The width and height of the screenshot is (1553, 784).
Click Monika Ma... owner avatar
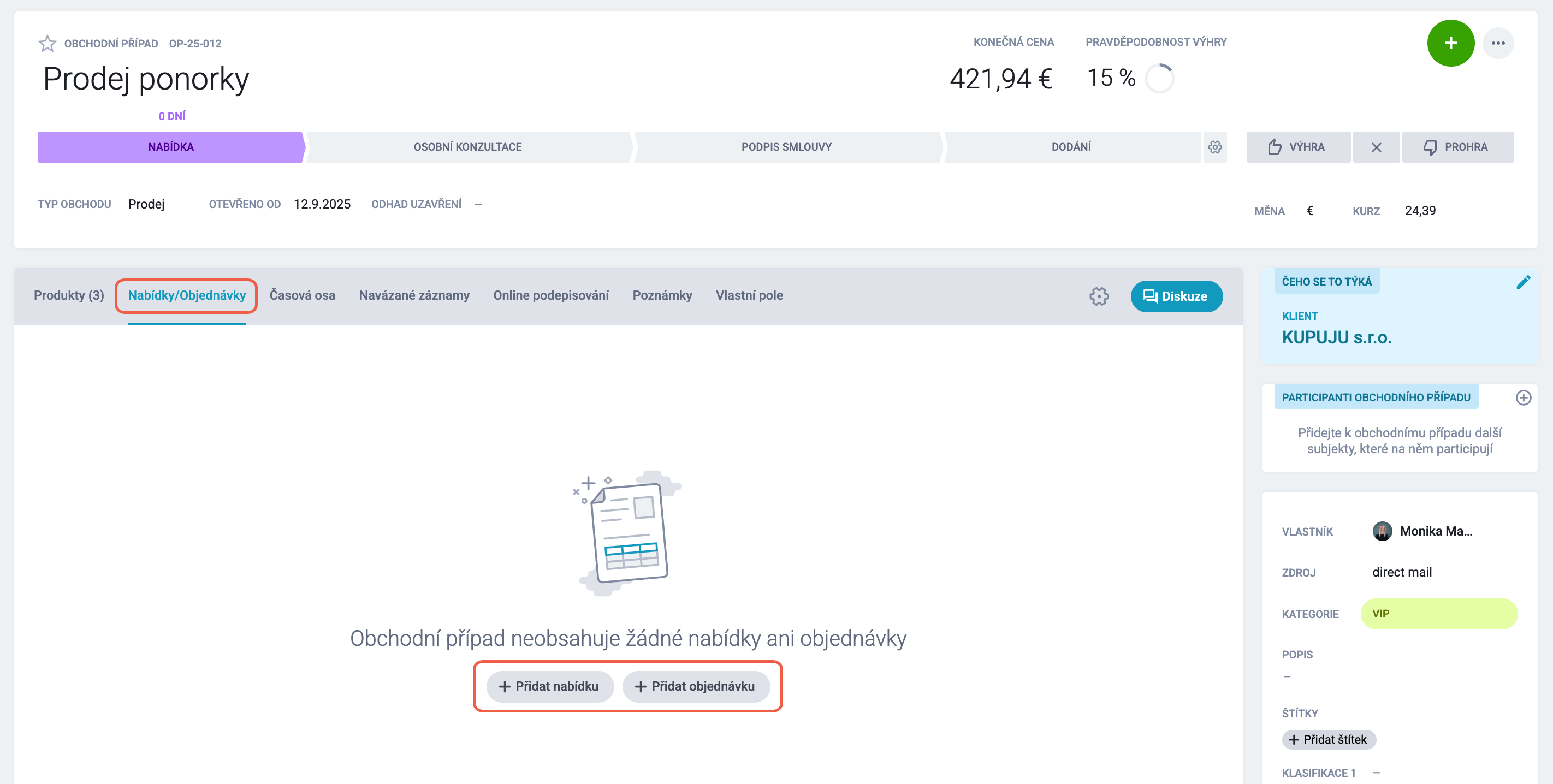tap(1382, 531)
